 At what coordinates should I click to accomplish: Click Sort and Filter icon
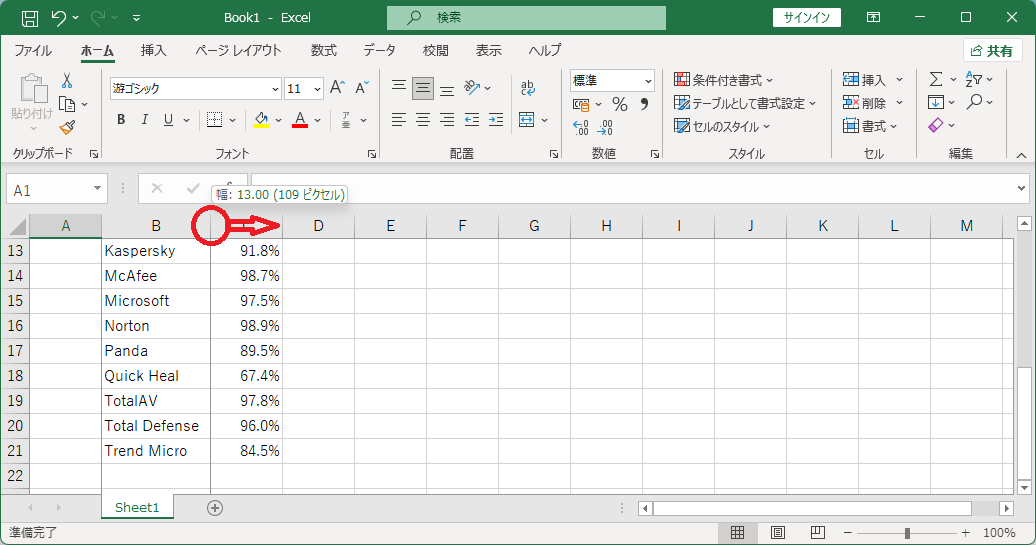(x=974, y=79)
